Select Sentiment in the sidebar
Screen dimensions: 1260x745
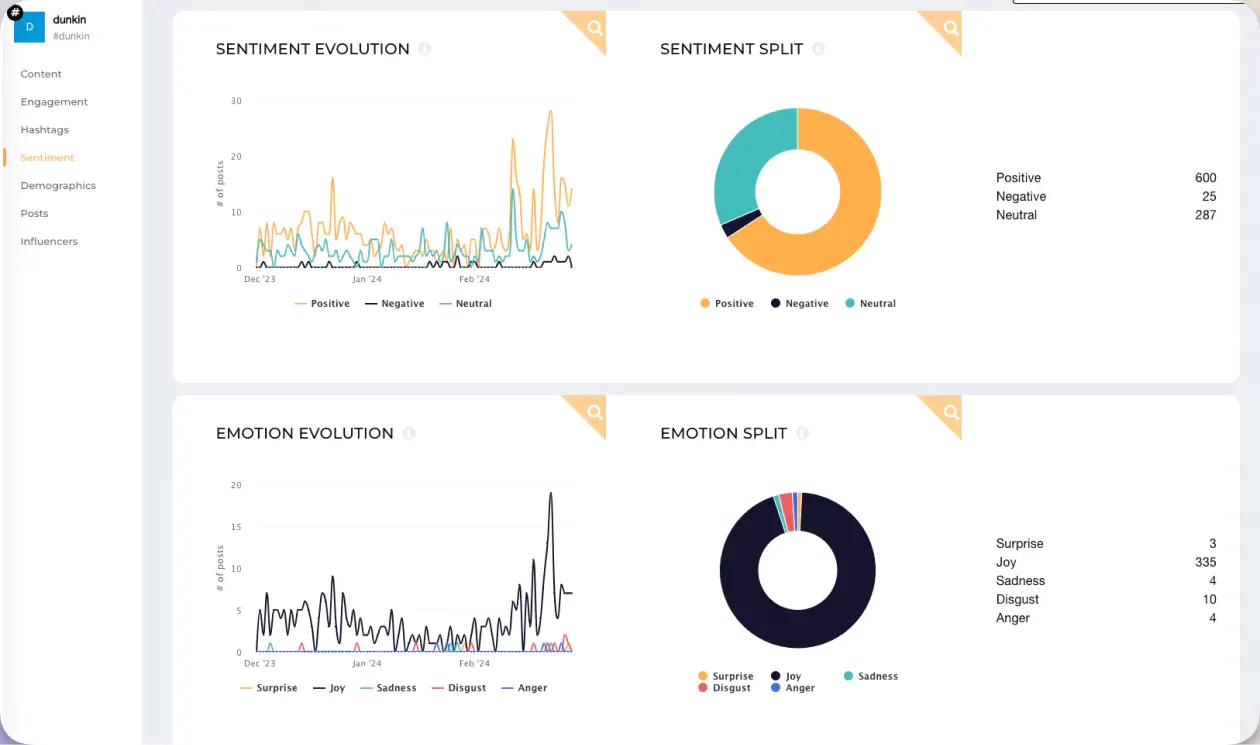tap(47, 158)
